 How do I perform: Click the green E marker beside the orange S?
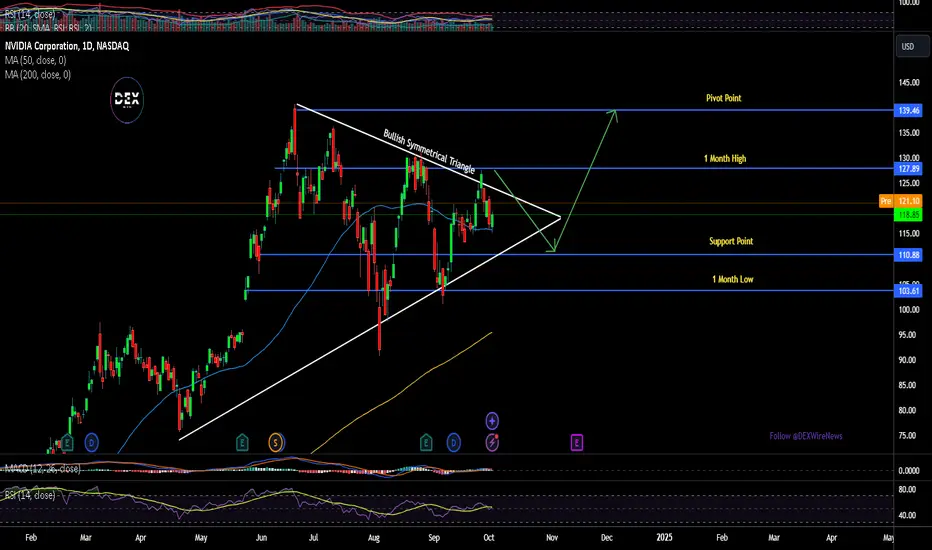[x=242, y=442]
